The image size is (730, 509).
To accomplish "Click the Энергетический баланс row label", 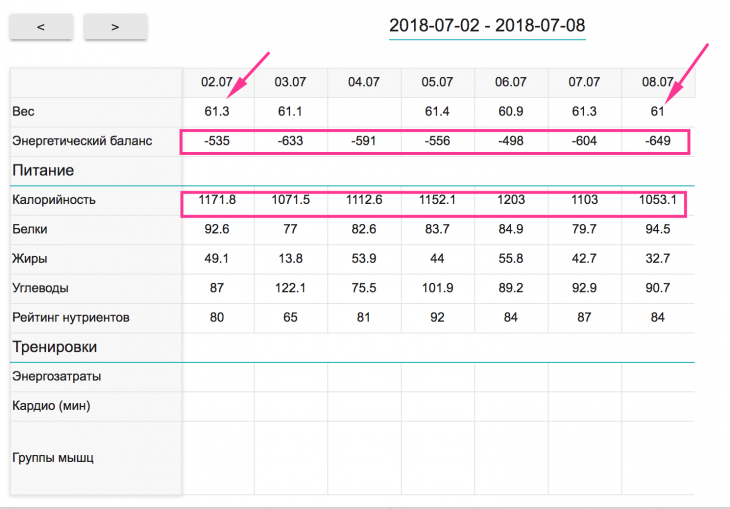I will click(x=81, y=141).
